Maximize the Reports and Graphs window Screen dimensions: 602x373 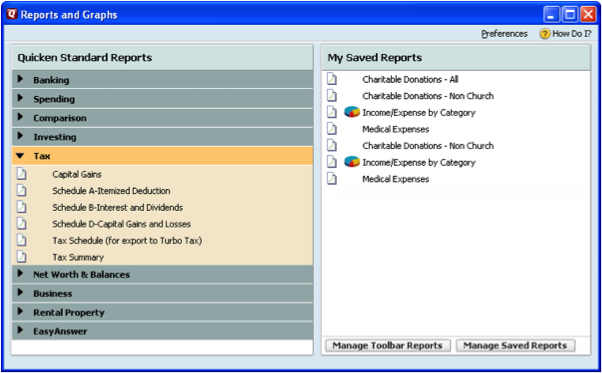pos(570,15)
